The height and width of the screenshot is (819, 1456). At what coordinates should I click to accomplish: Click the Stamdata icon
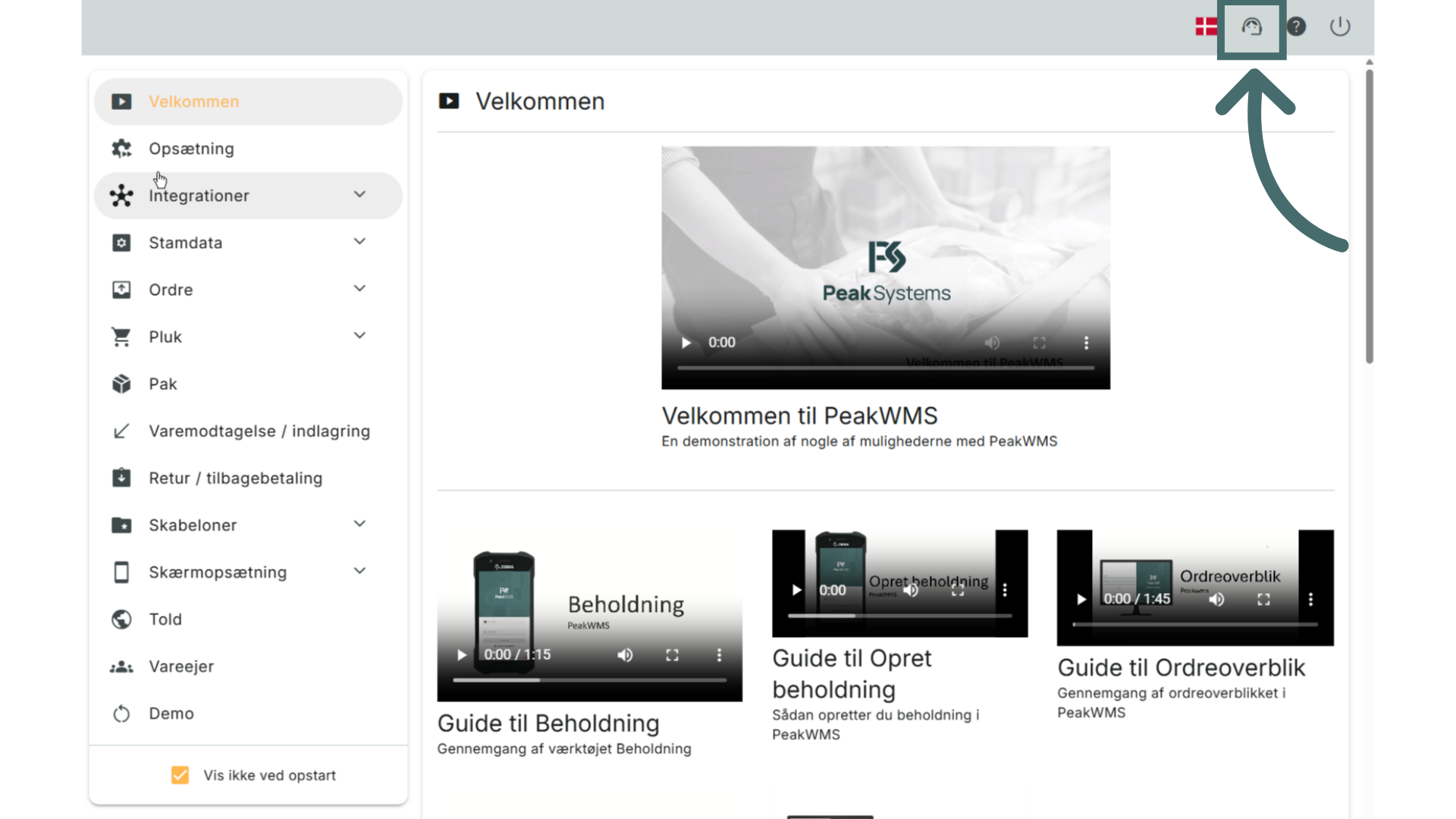click(x=121, y=243)
